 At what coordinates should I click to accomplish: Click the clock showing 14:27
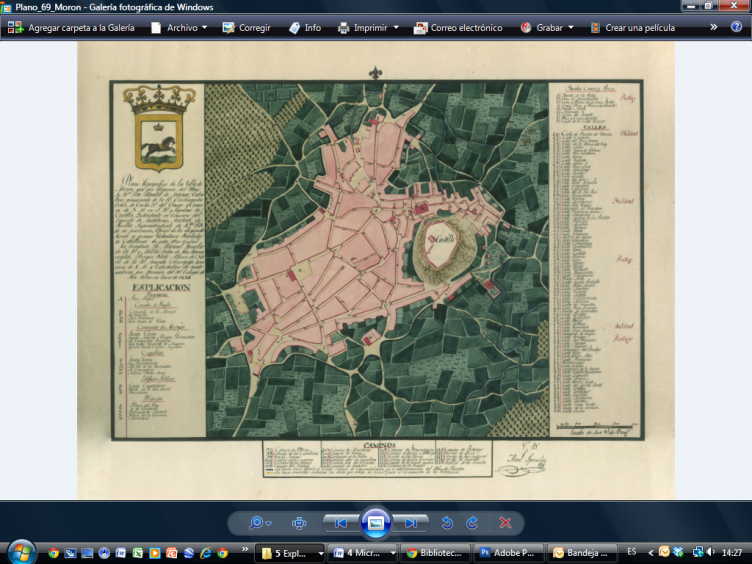[x=732, y=552]
